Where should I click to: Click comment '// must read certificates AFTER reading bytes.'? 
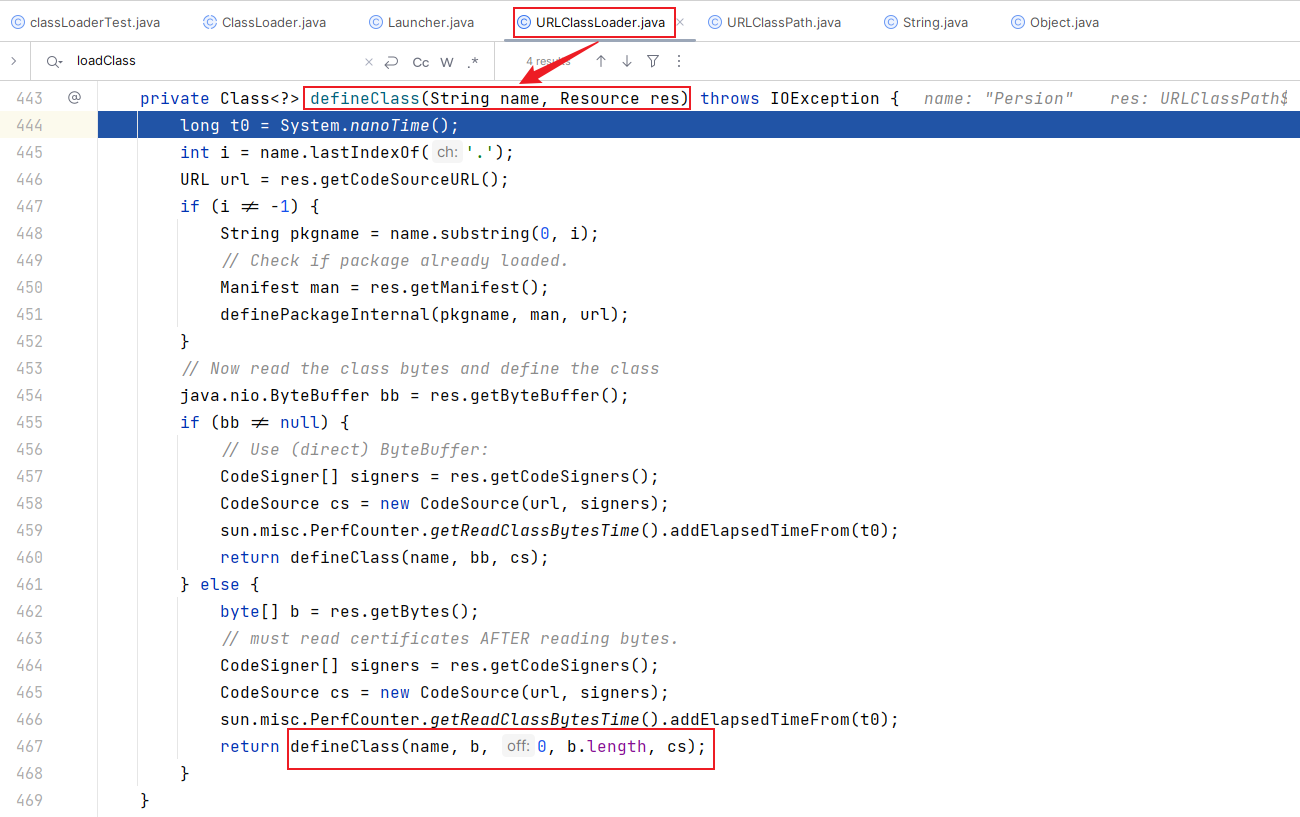(x=449, y=638)
